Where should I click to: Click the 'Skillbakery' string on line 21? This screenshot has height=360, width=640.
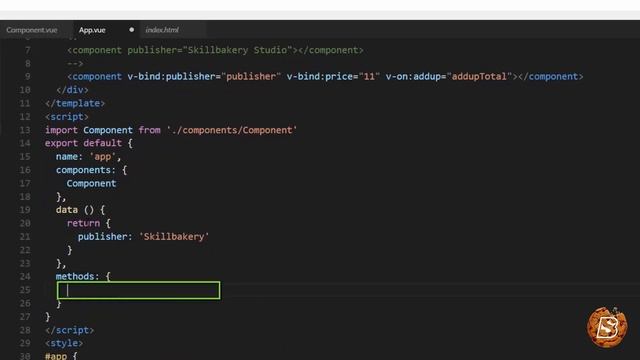click(x=174, y=237)
